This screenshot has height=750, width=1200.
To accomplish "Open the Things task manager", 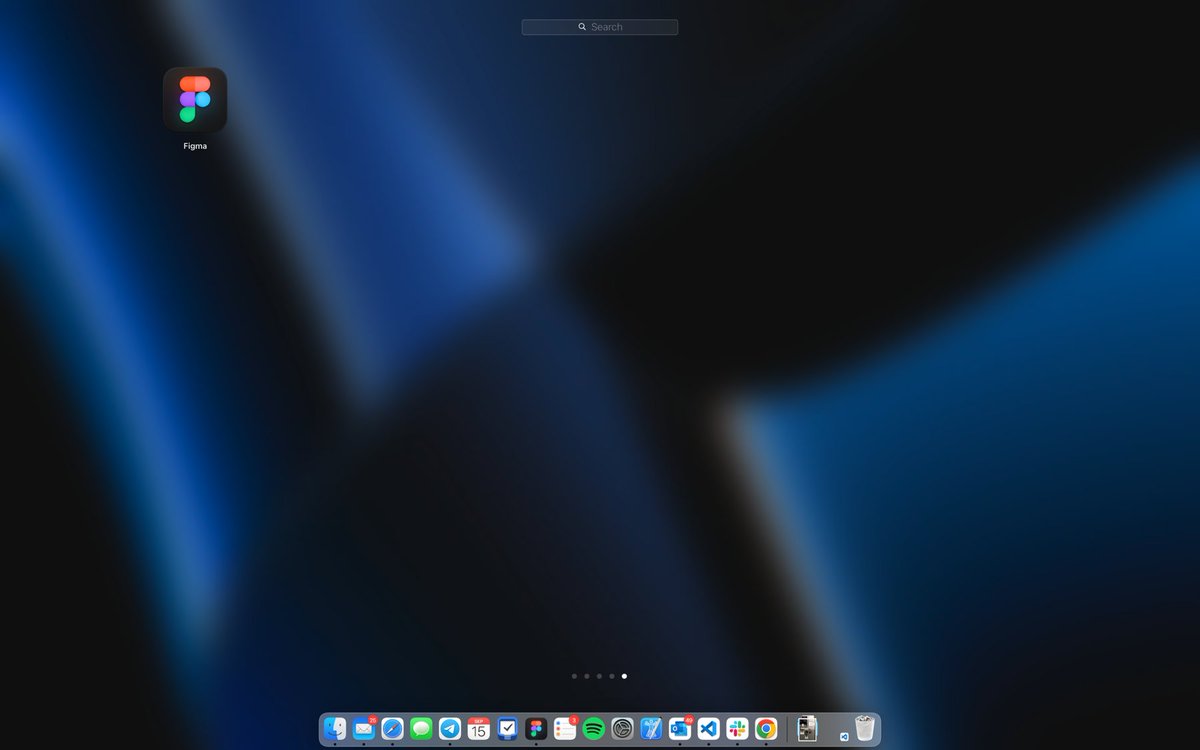I will click(x=508, y=728).
